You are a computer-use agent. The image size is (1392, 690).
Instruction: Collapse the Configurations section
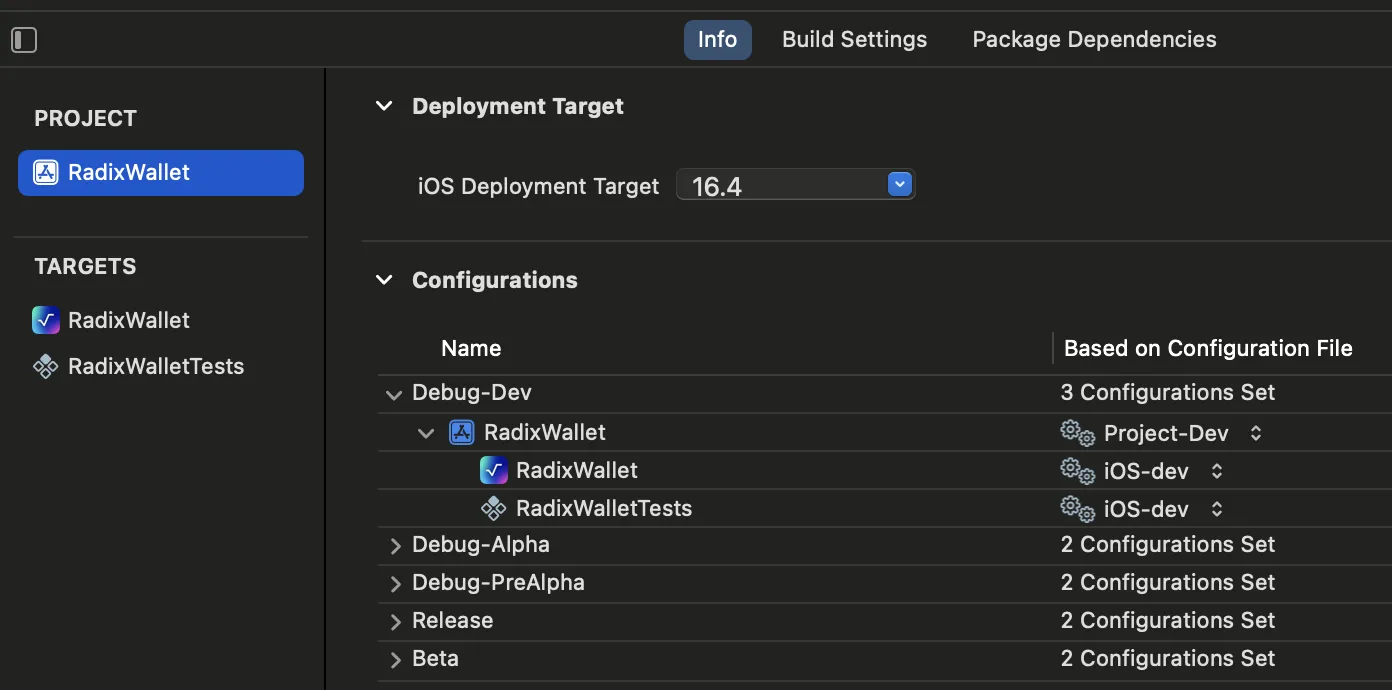(x=384, y=280)
